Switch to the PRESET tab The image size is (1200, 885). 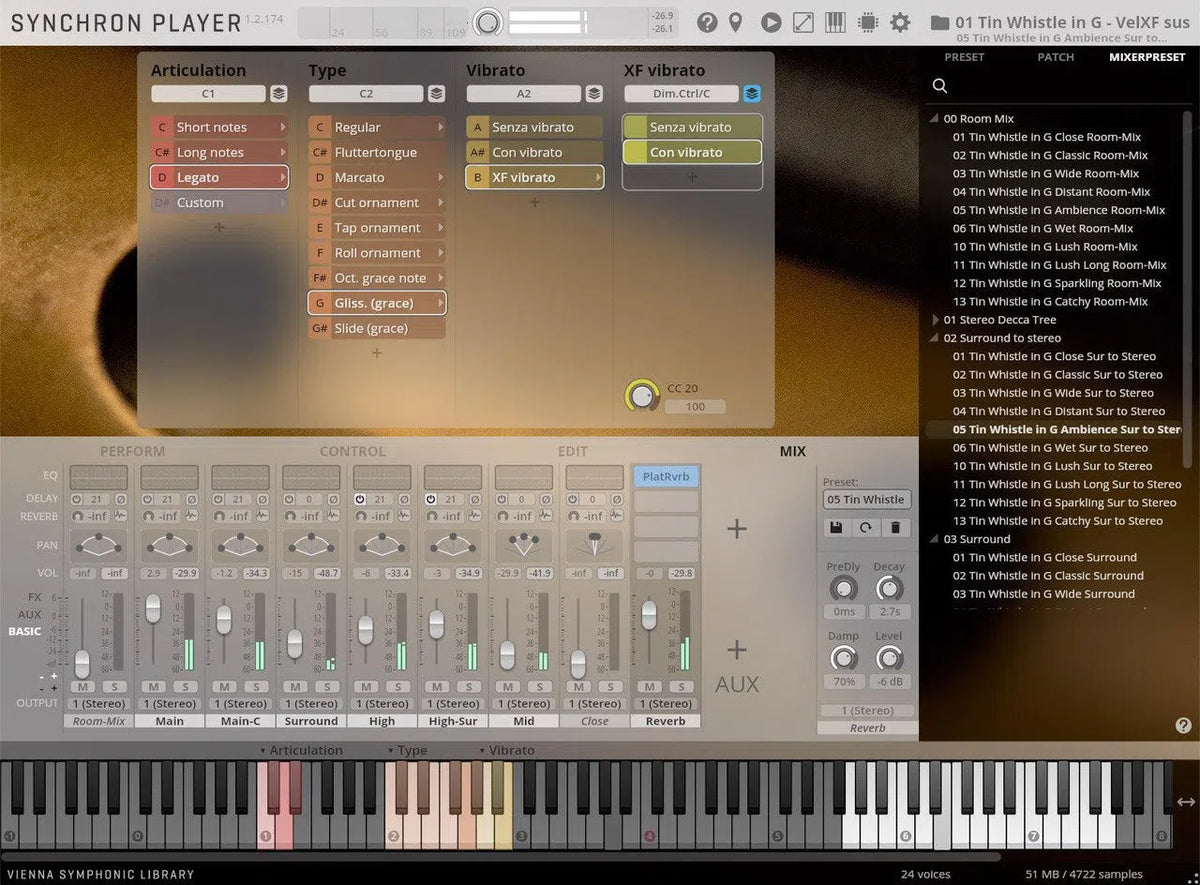point(964,57)
